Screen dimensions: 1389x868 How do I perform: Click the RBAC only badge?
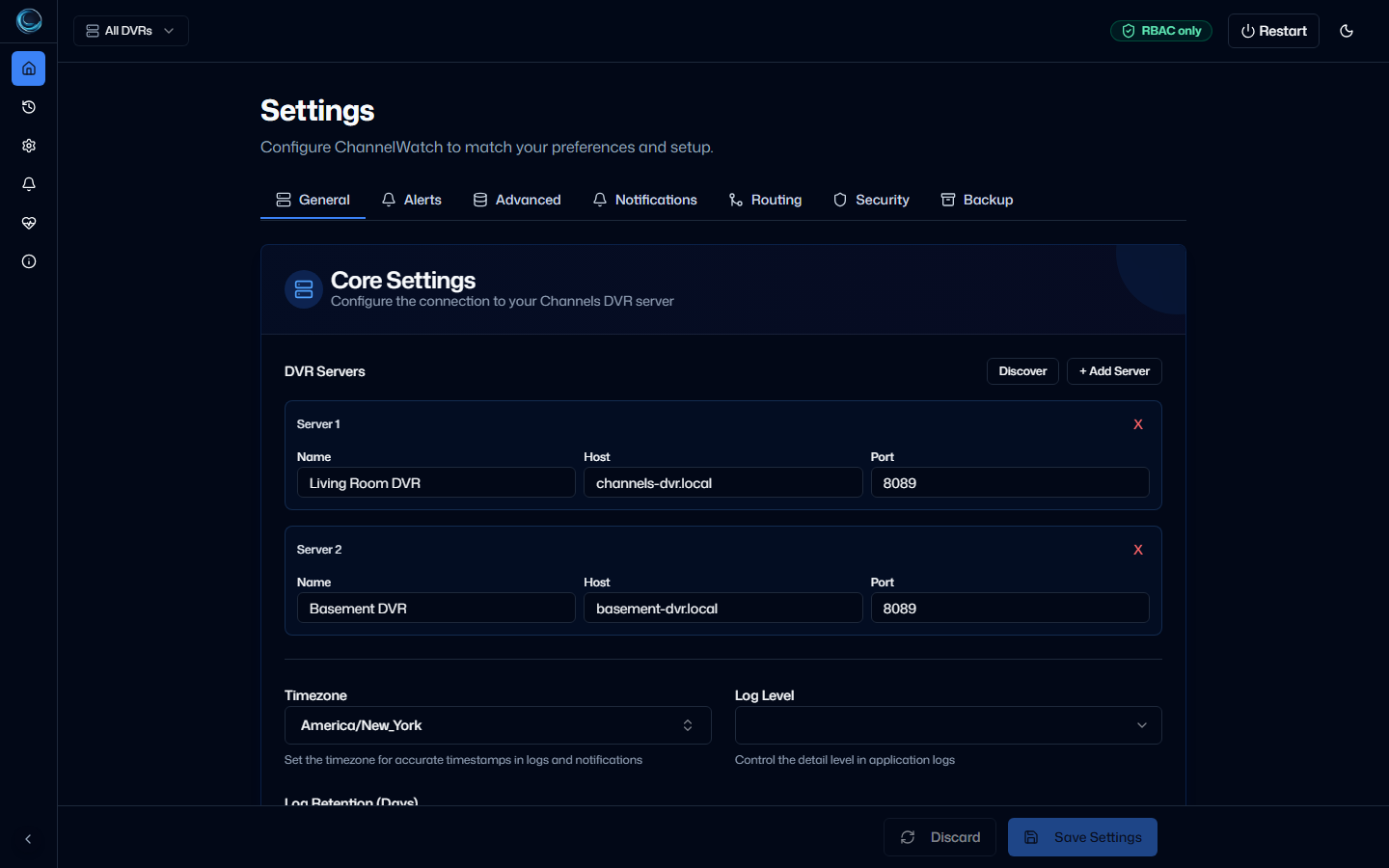pos(1161,31)
